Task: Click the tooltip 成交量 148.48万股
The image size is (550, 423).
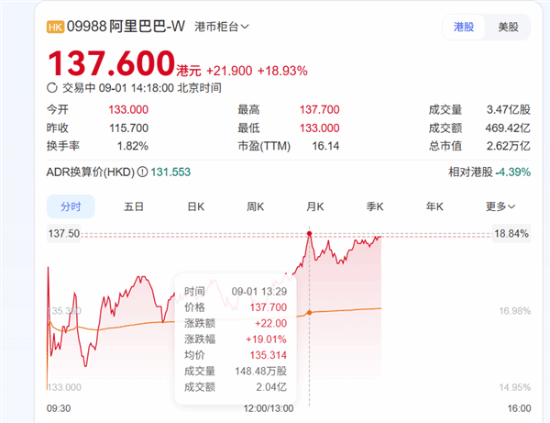Action: [x=261, y=371]
